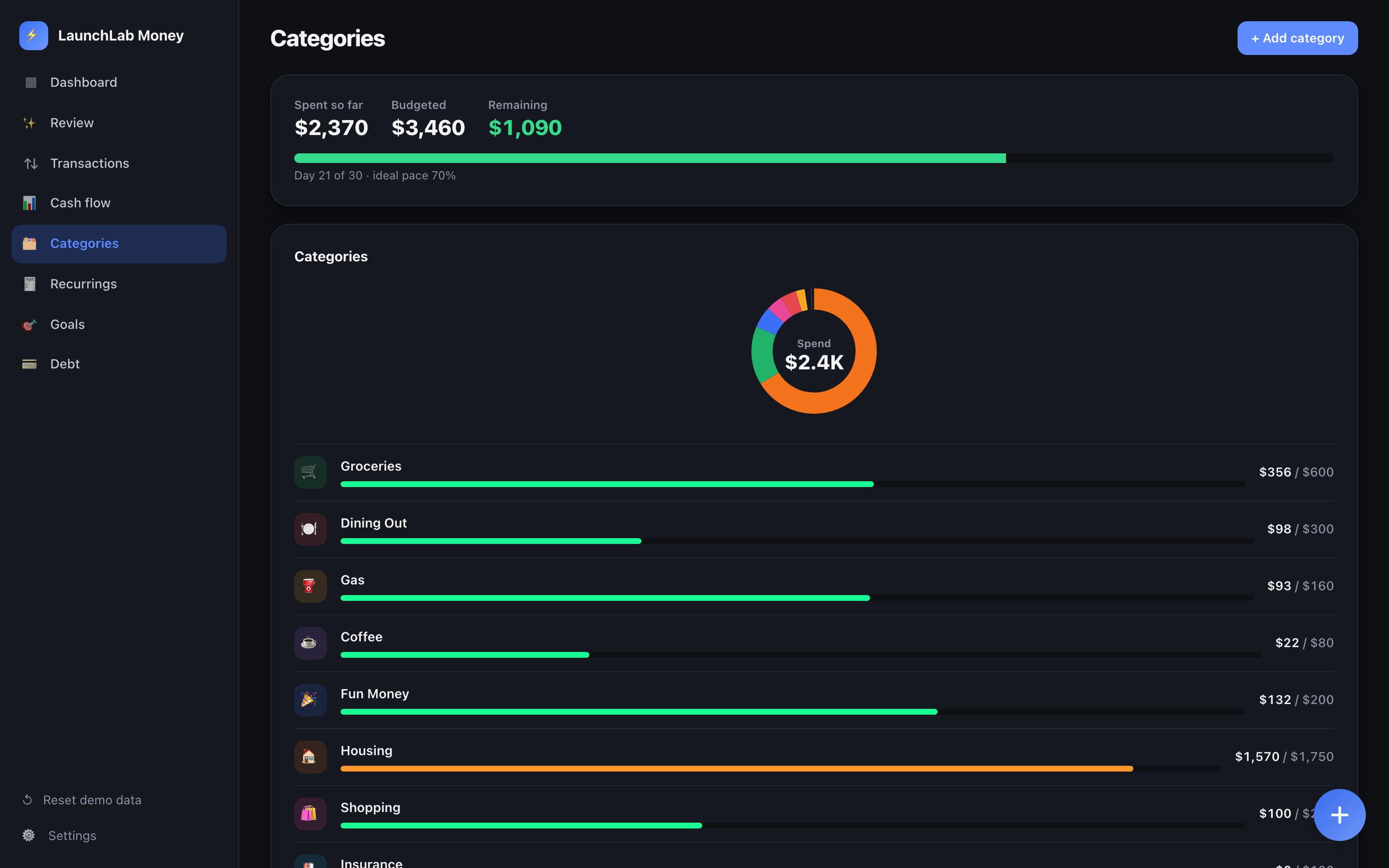Viewport: 1389px width, 868px height.
Task: Click the $1,090 remaining value
Action: [x=525, y=127]
